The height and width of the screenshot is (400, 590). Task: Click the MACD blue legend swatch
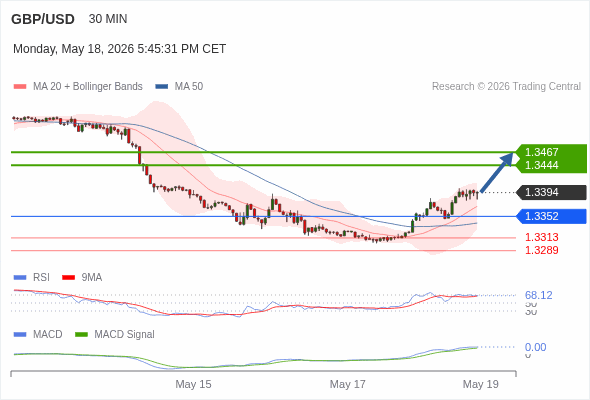pyautogui.click(x=20, y=335)
